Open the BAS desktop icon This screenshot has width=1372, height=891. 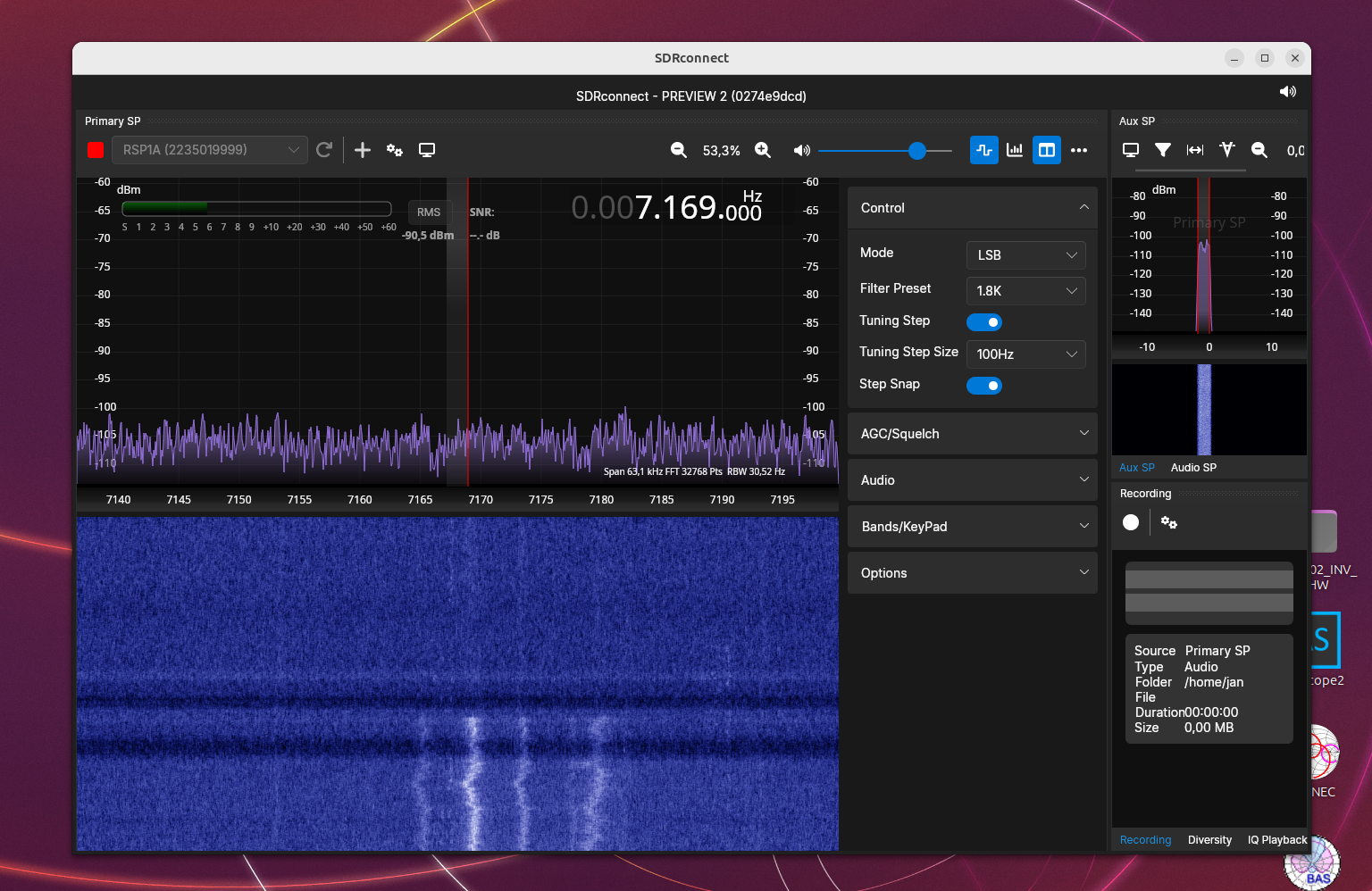1312,864
